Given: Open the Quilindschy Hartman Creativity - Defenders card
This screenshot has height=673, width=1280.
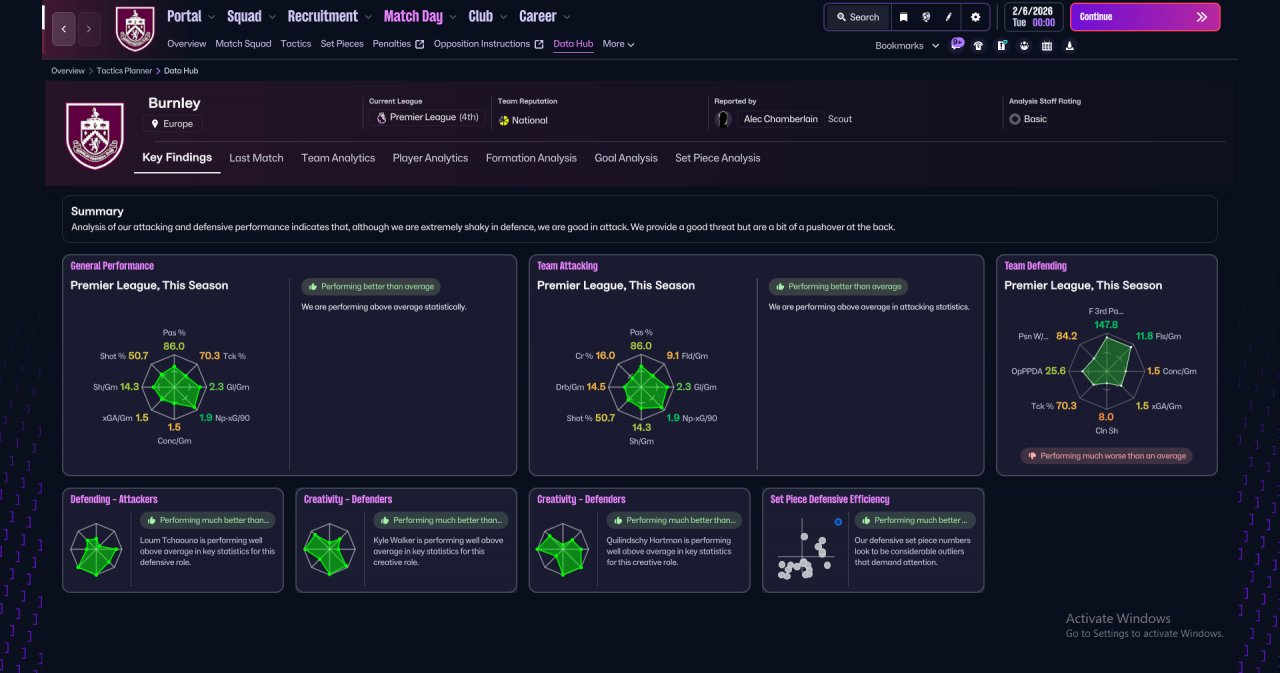Looking at the screenshot, I should coord(639,540).
